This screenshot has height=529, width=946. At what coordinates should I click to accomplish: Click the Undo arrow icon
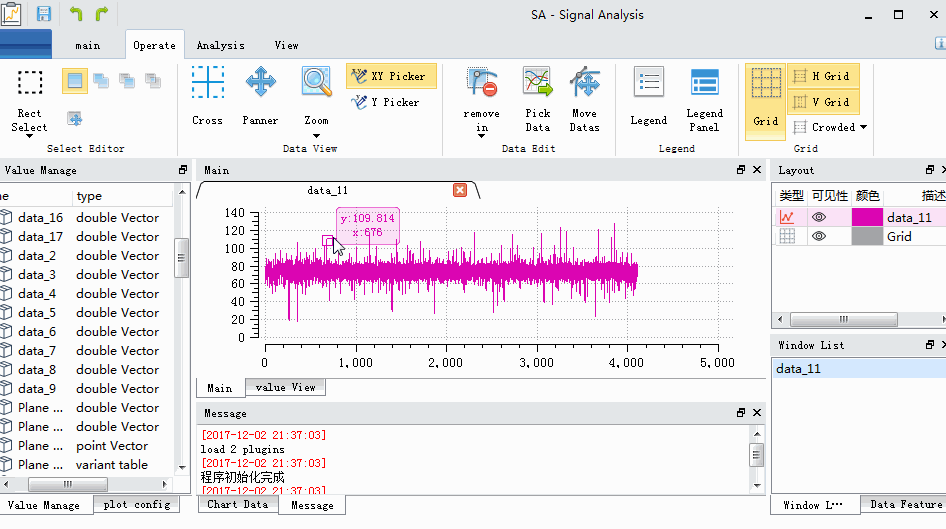tap(76, 13)
